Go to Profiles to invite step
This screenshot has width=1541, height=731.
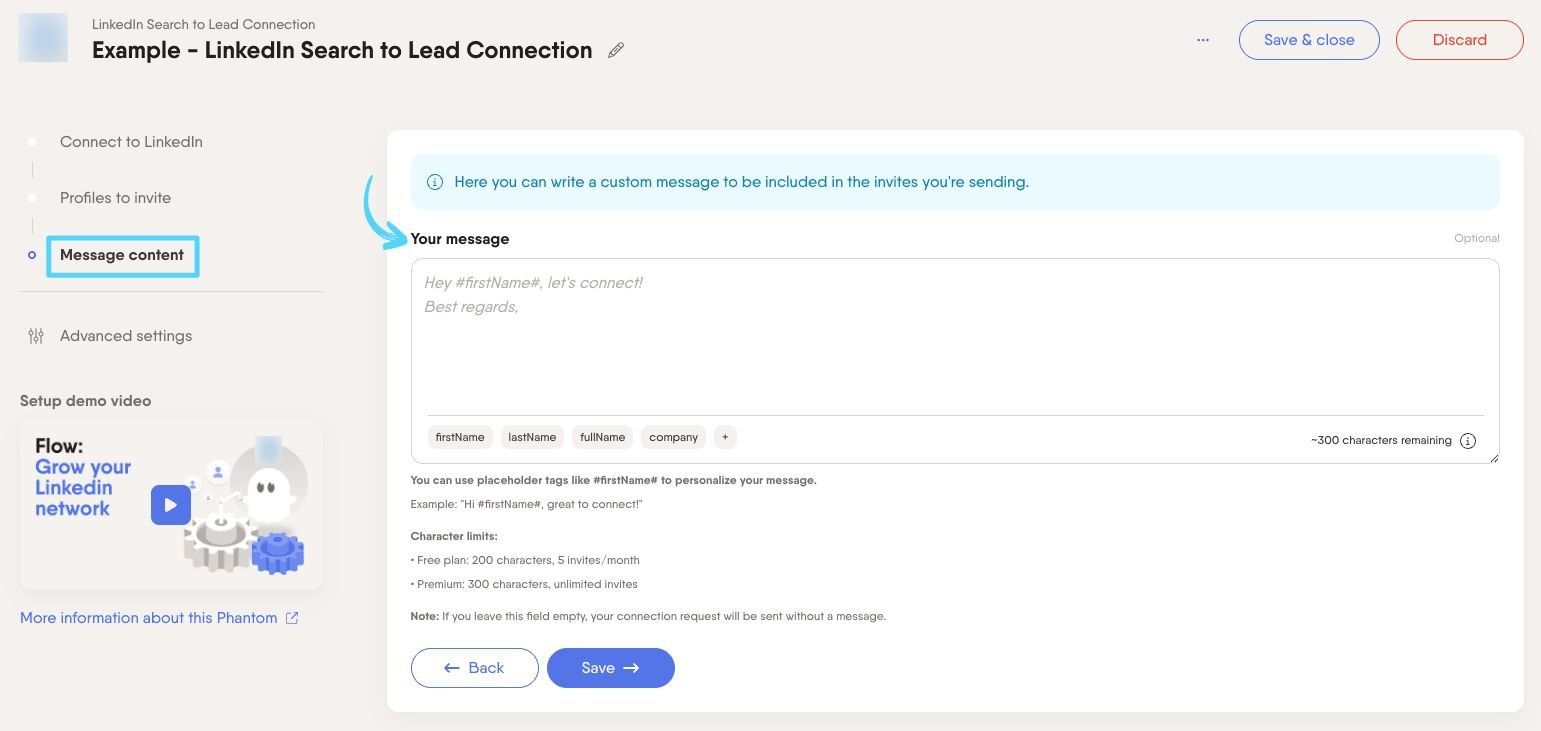tap(115, 198)
